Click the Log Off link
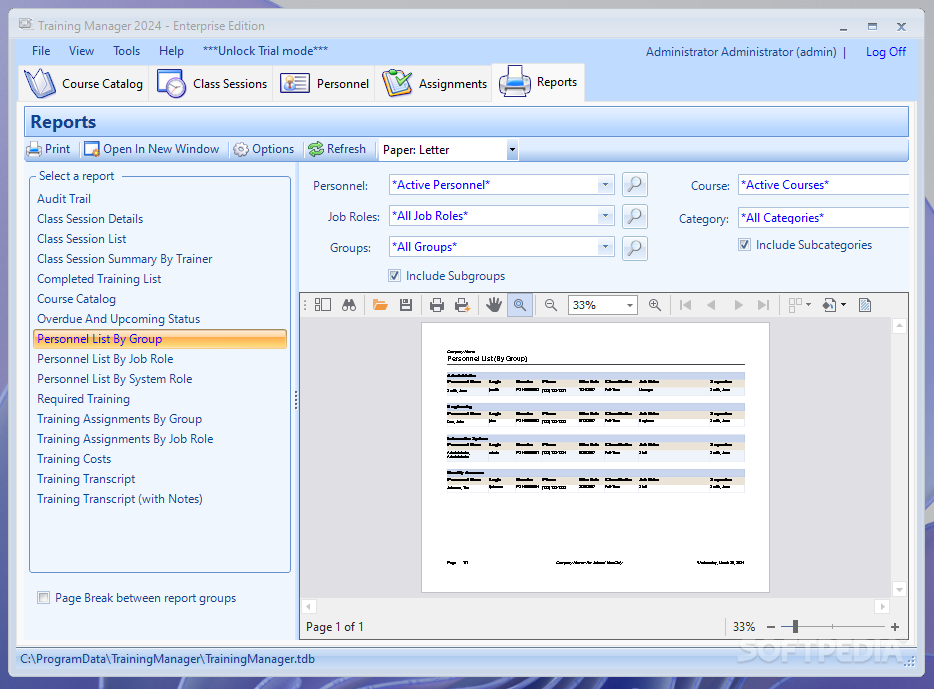This screenshot has width=934, height=689. [x=886, y=52]
